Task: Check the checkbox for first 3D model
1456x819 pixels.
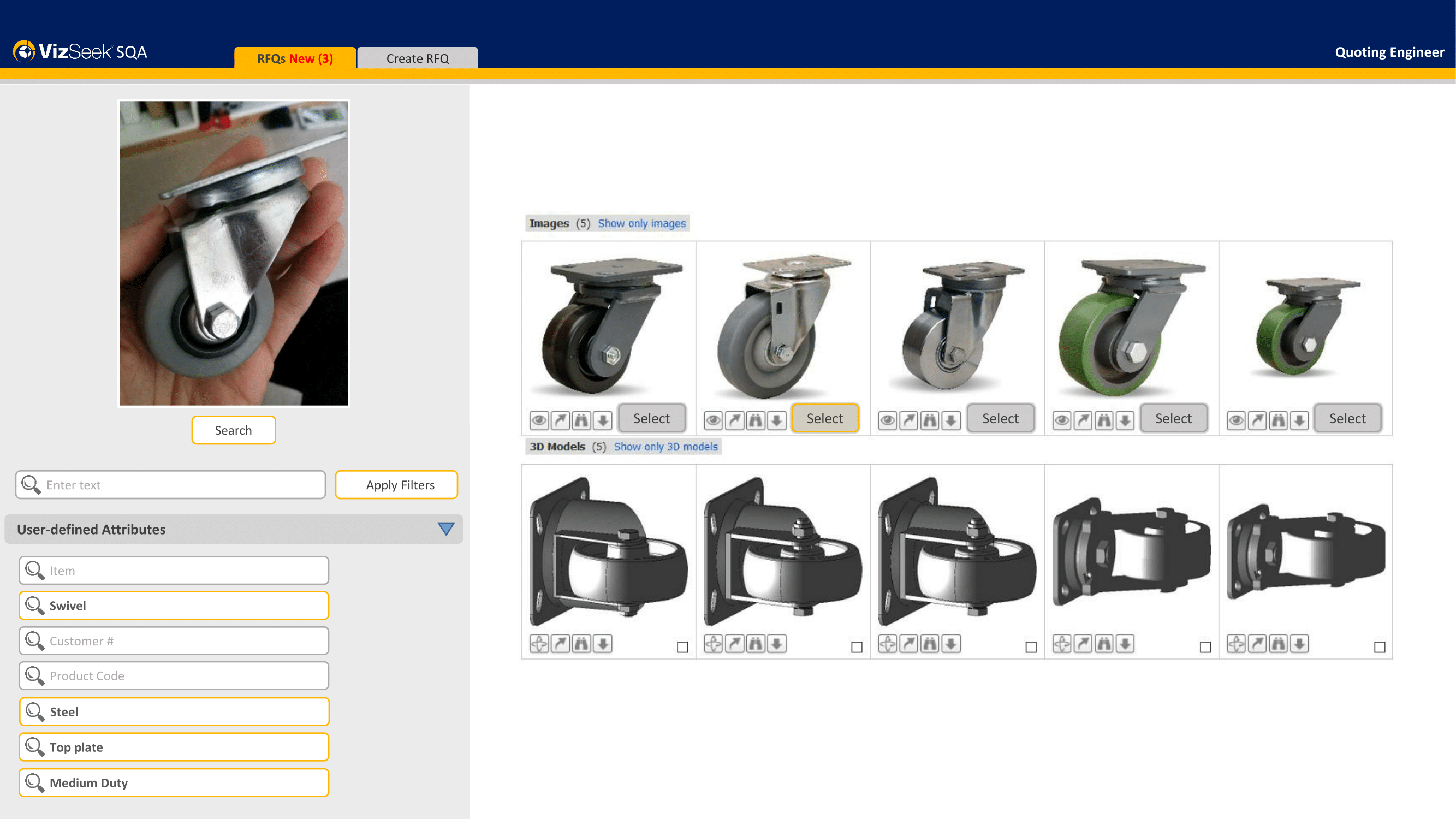Action: click(x=682, y=647)
